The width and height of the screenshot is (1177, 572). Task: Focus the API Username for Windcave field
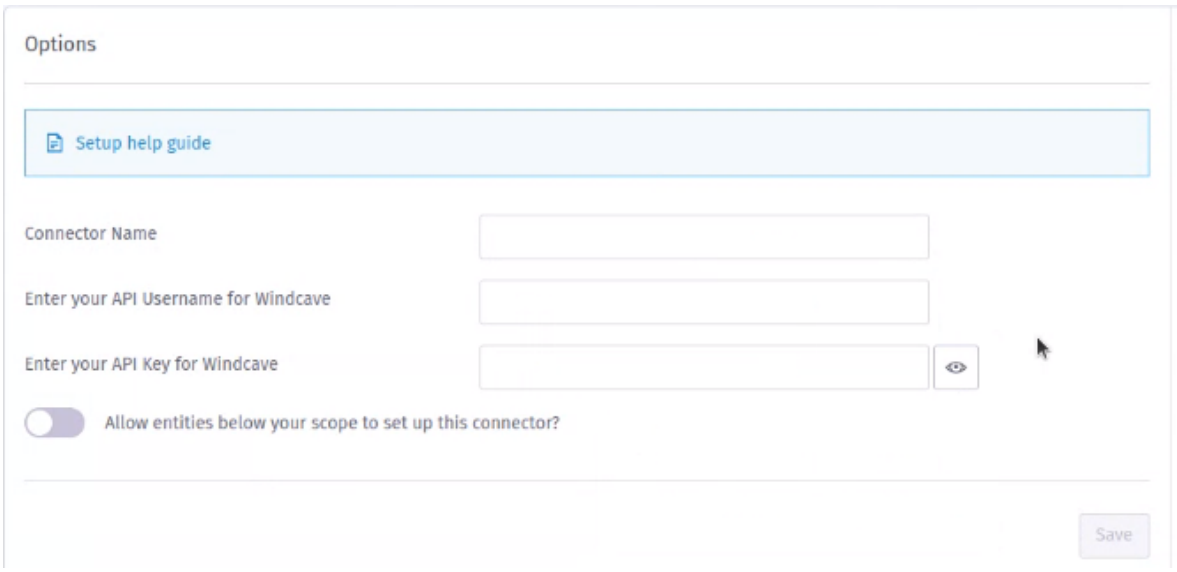point(704,302)
